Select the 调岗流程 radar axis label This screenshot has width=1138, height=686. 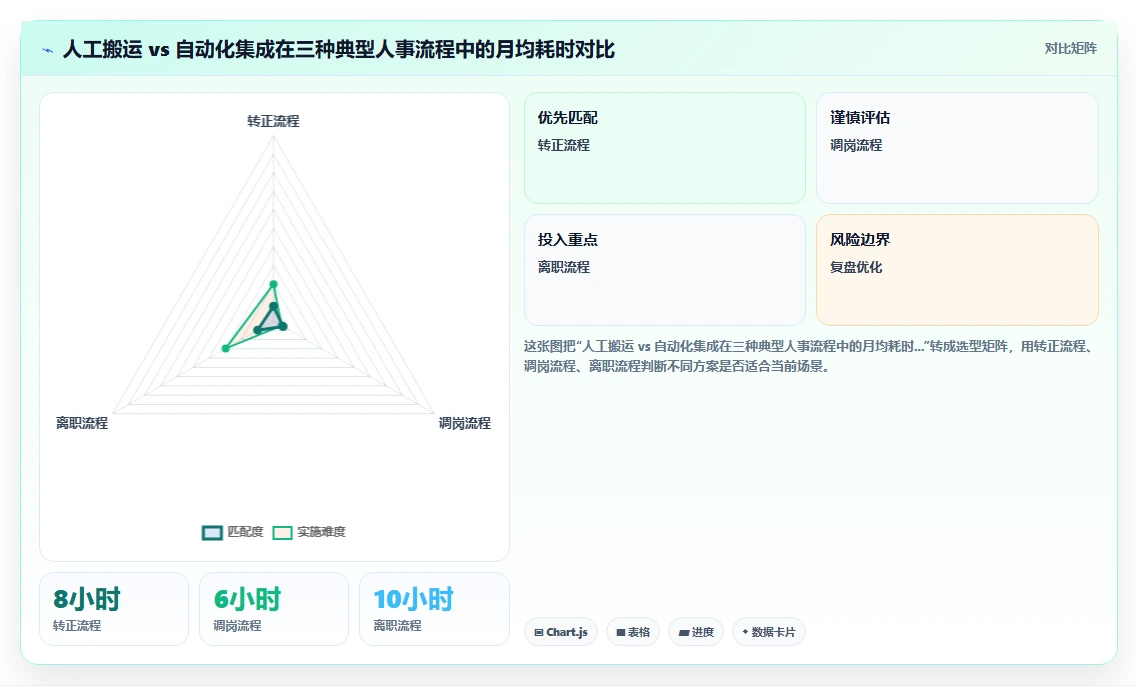click(x=464, y=423)
